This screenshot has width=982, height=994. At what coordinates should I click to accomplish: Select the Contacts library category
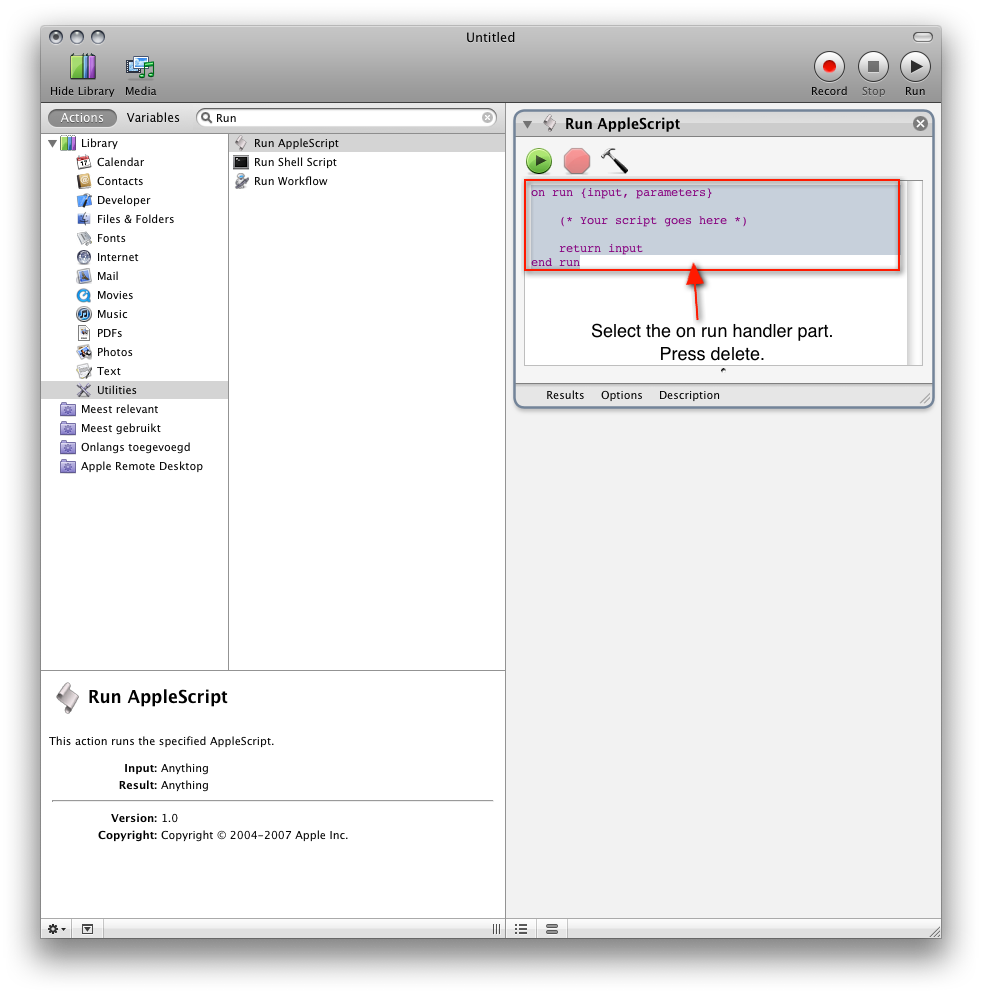point(134,181)
